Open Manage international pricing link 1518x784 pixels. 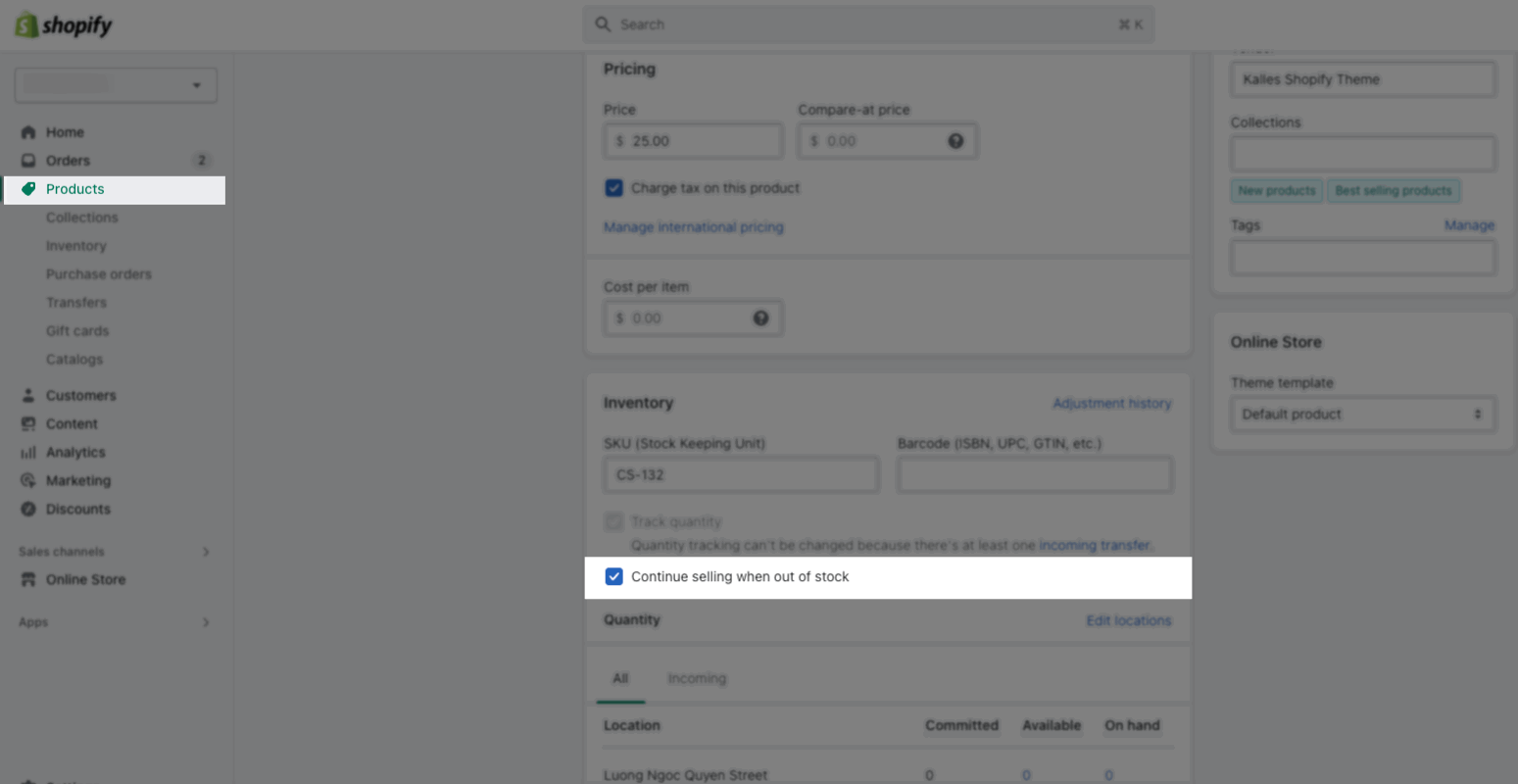point(694,227)
